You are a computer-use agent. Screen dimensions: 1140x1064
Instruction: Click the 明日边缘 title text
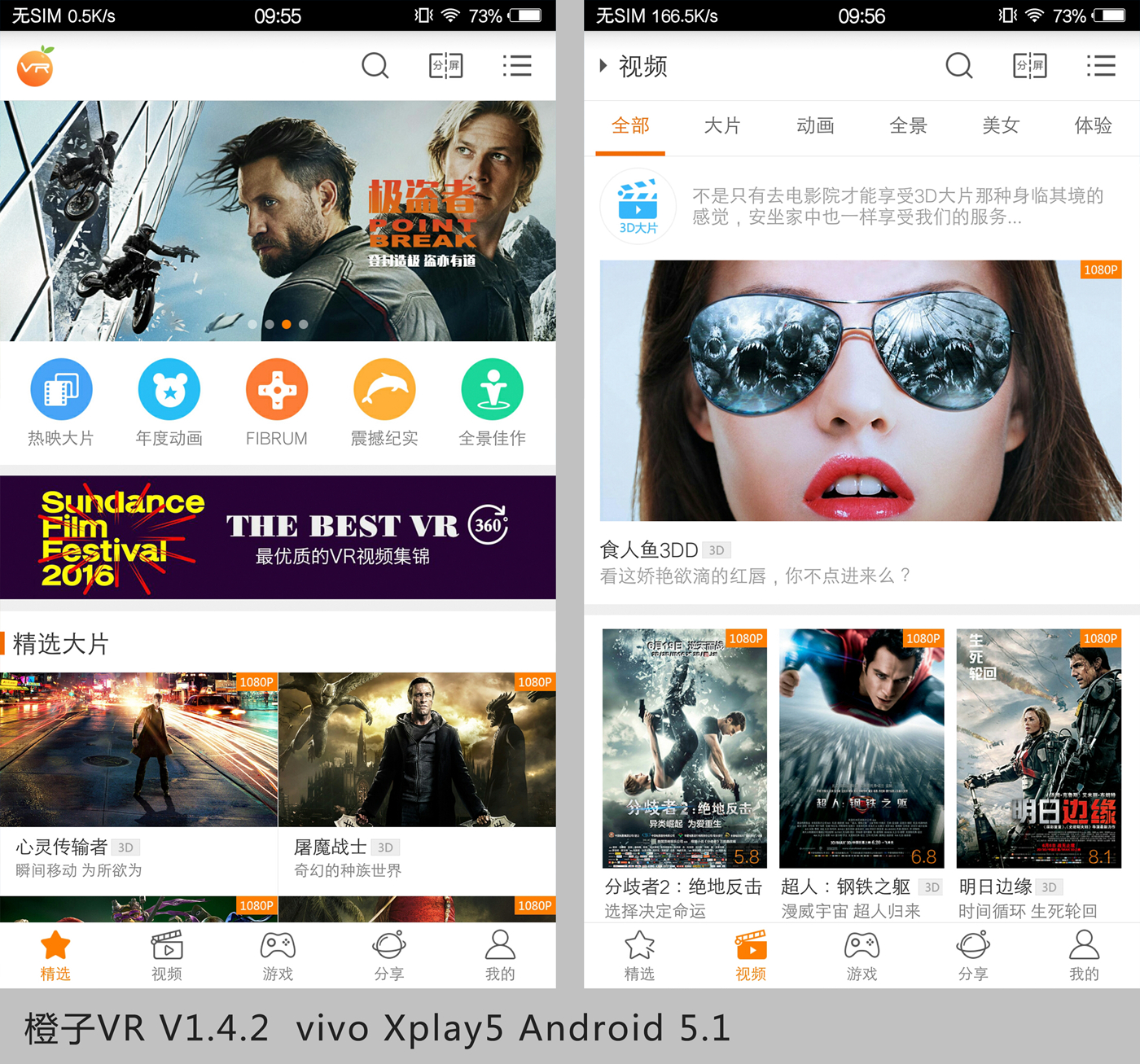(995, 887)
